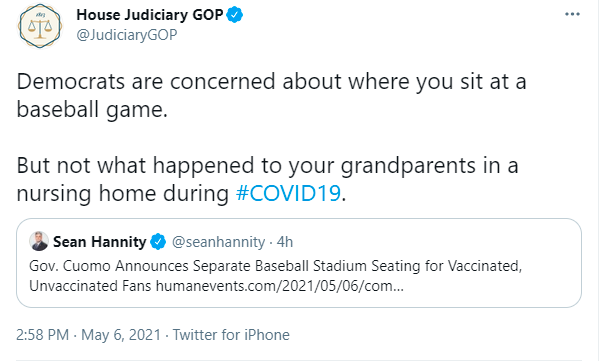Open the Twitter for iPhone source link
This screenshot has height=361, width=601.
(231, 335)
